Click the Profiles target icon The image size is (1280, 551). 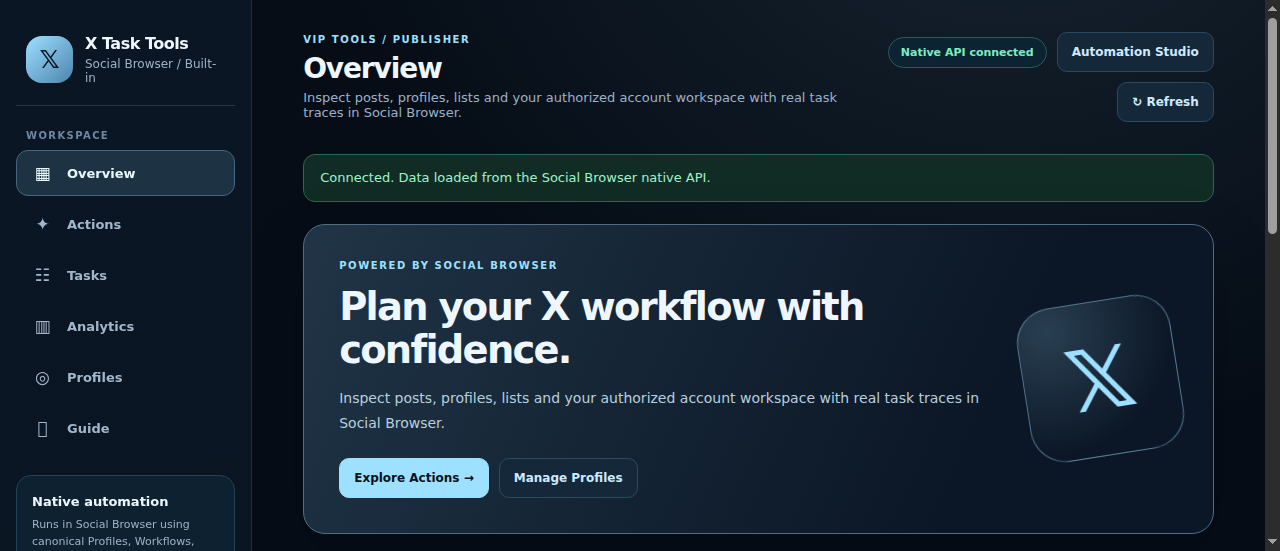(42, 377)
